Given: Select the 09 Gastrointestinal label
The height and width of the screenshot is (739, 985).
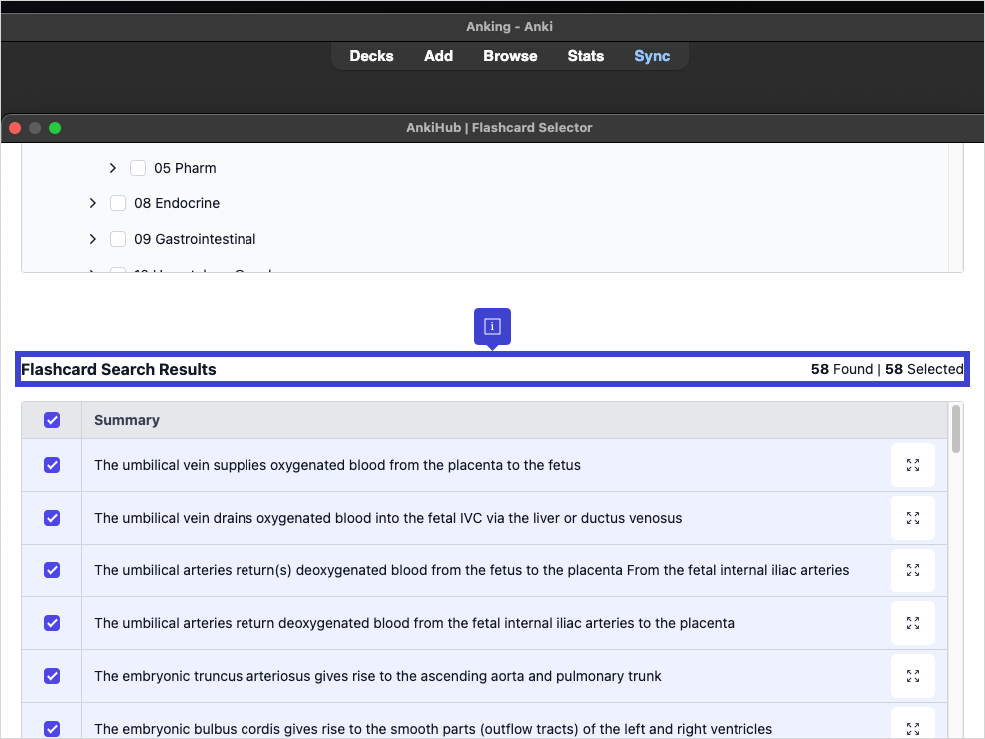Looking at the screenshot, I should point(195,239).
